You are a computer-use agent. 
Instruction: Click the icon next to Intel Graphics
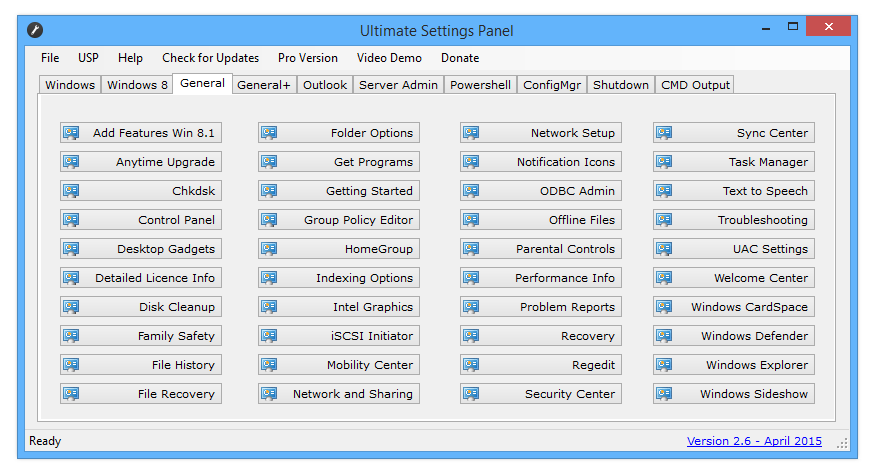tap(269, 307)
